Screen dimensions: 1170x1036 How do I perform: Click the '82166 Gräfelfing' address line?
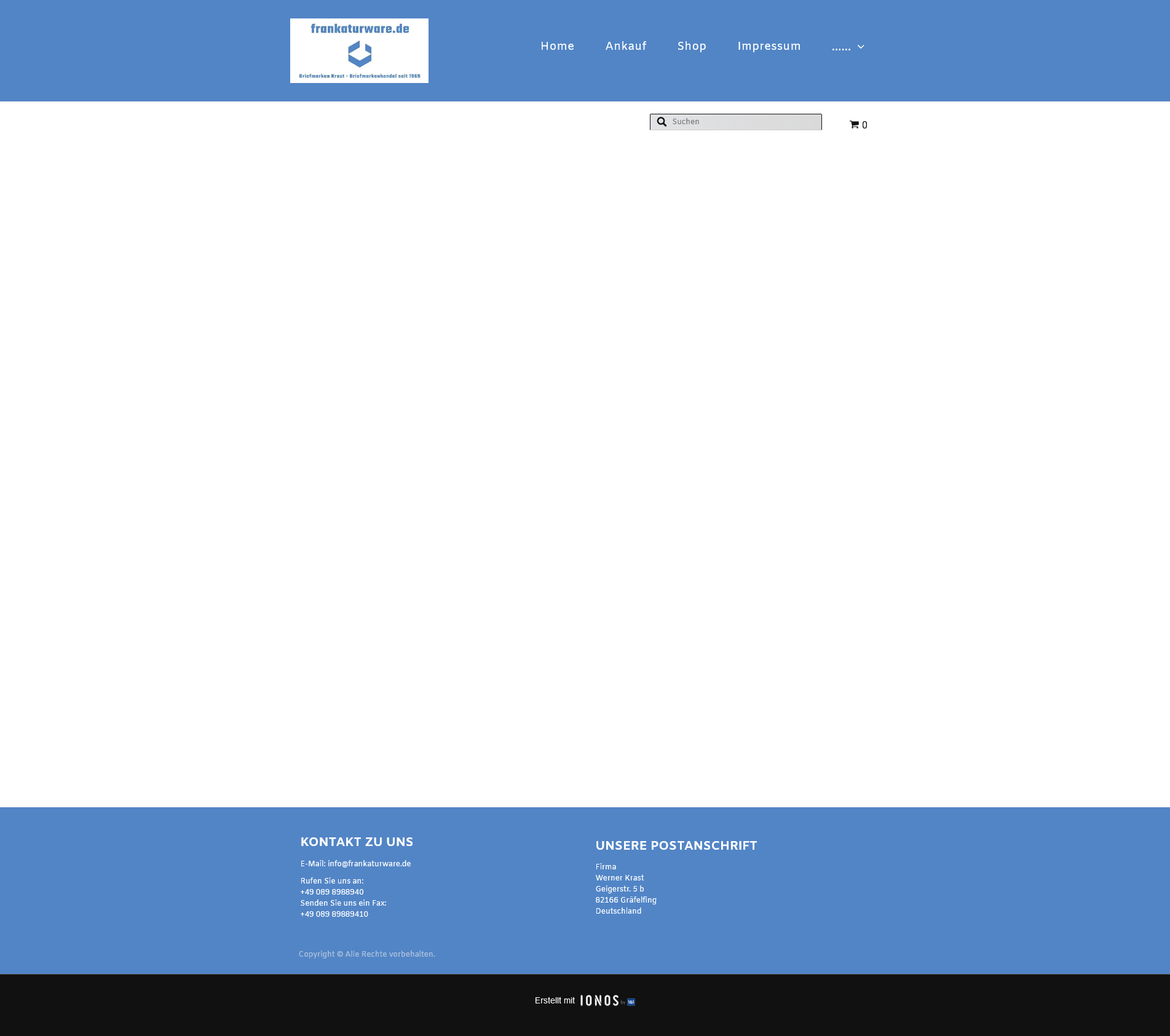(x=626, y=900)
